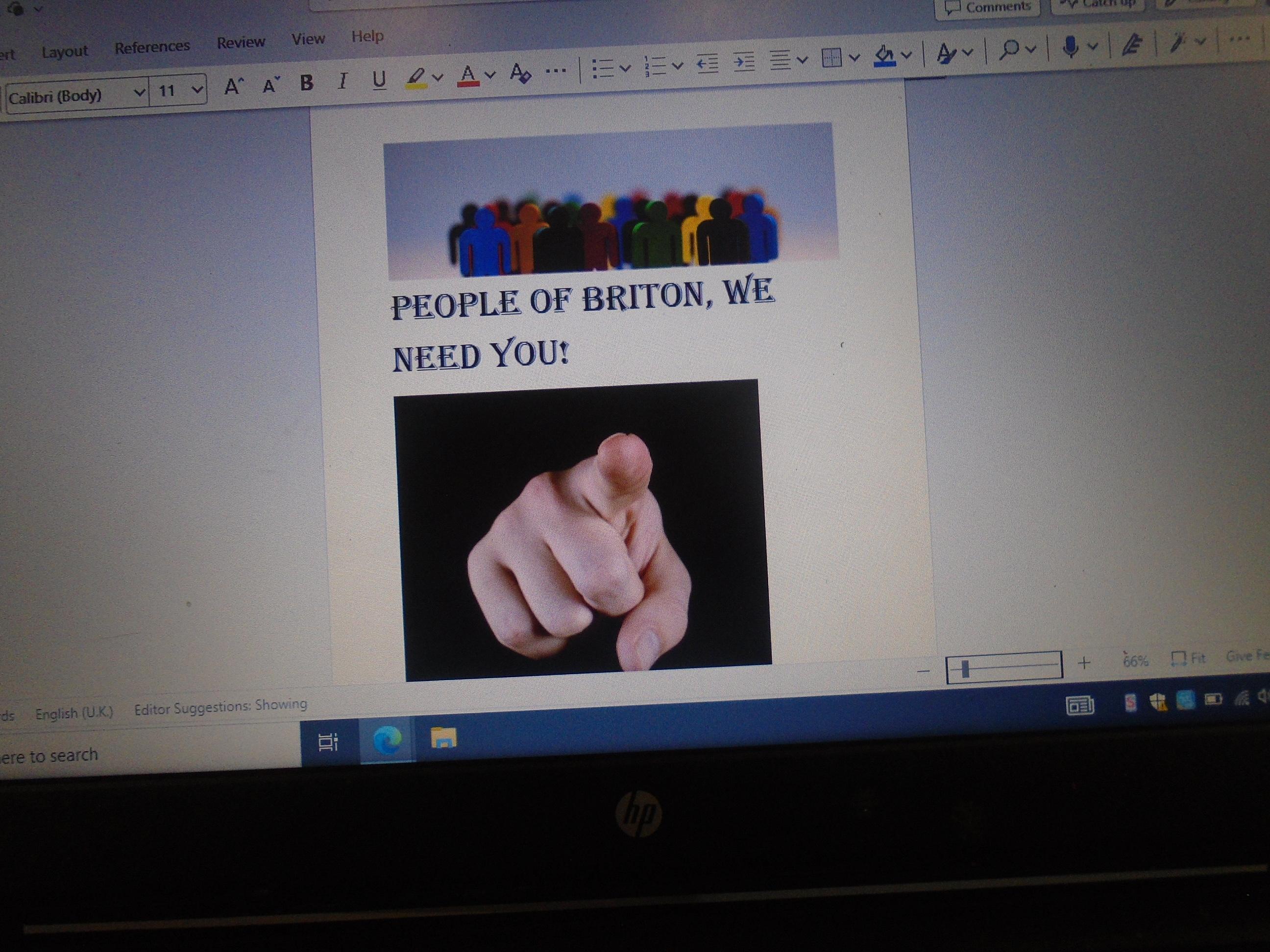
Task: Click the Dictate microphone icon
Action: pos(1070,47)
